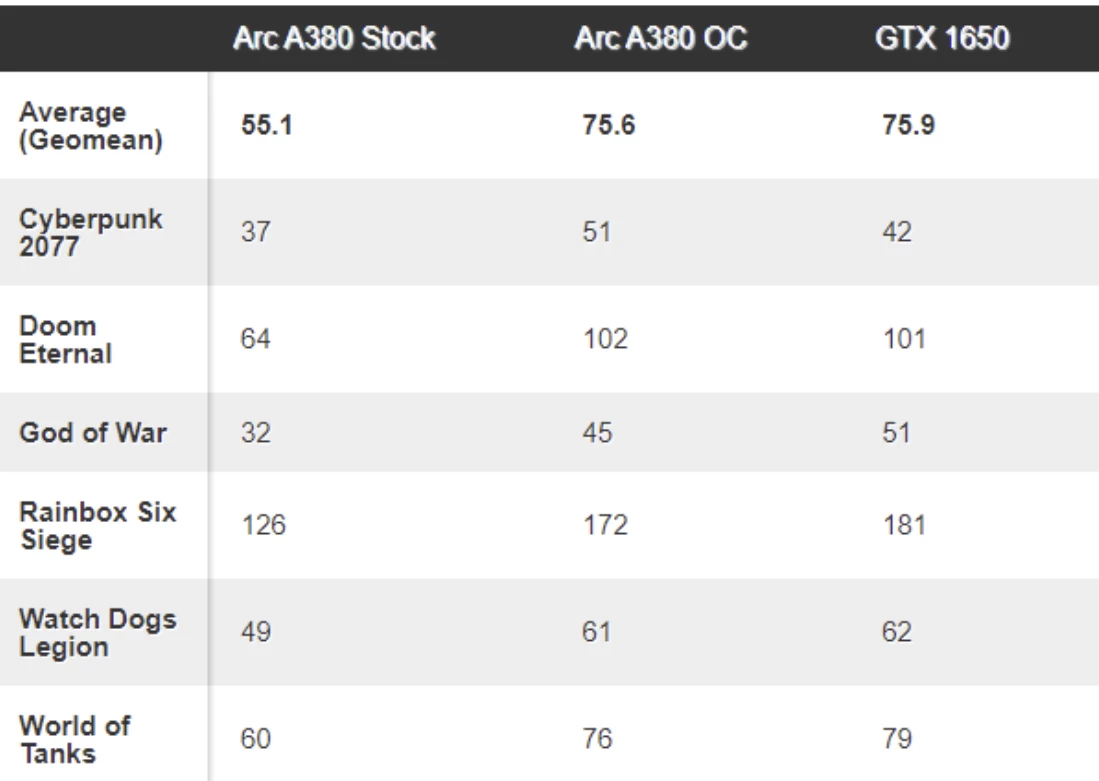Click the Arc A380 Stock column header
Image resolution: width=1099 pixels, height=781 pixels.
pyautogui.click(x=334, y=38)
